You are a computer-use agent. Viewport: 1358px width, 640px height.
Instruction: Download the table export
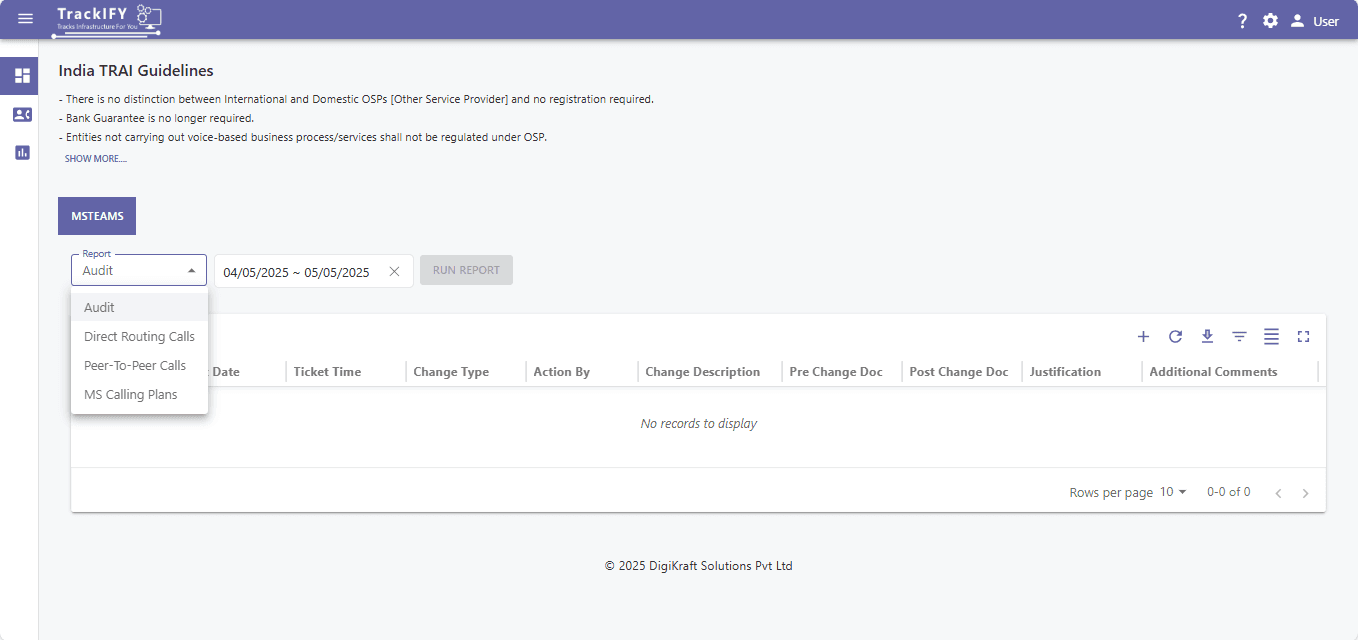(x=1207, y=337)
